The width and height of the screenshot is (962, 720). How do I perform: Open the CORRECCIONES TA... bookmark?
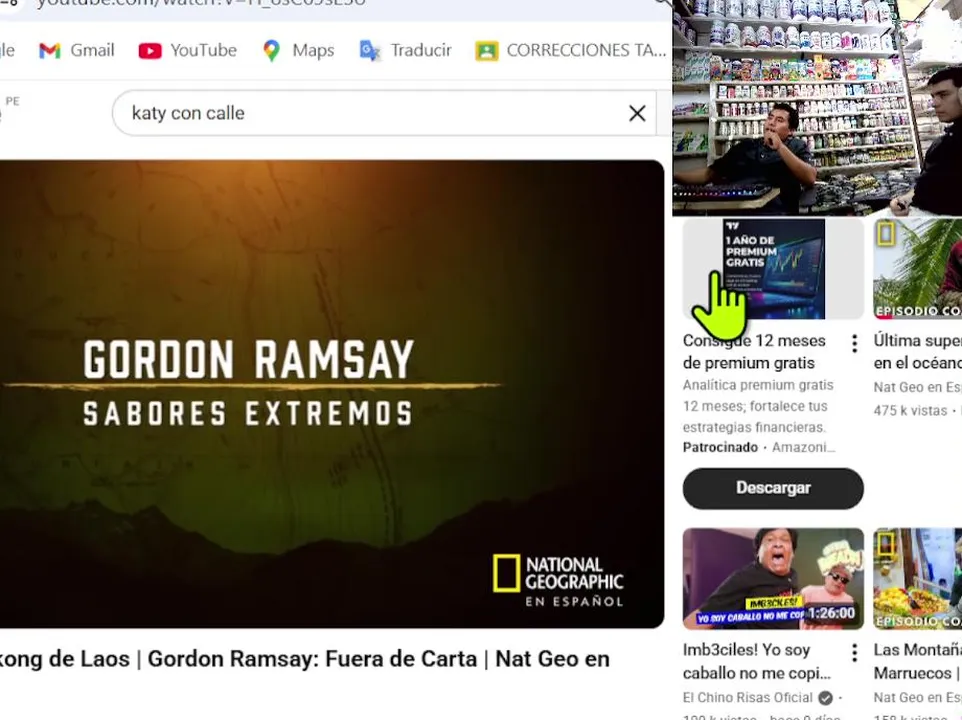[571, 50]
